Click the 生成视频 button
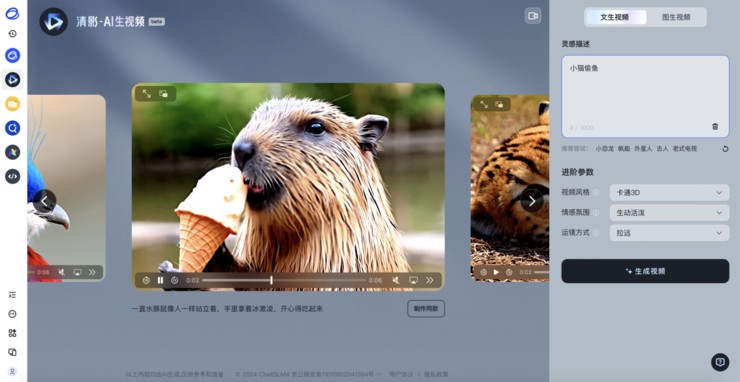Screen dimensions: 740x382 click(x=645, y=271)
